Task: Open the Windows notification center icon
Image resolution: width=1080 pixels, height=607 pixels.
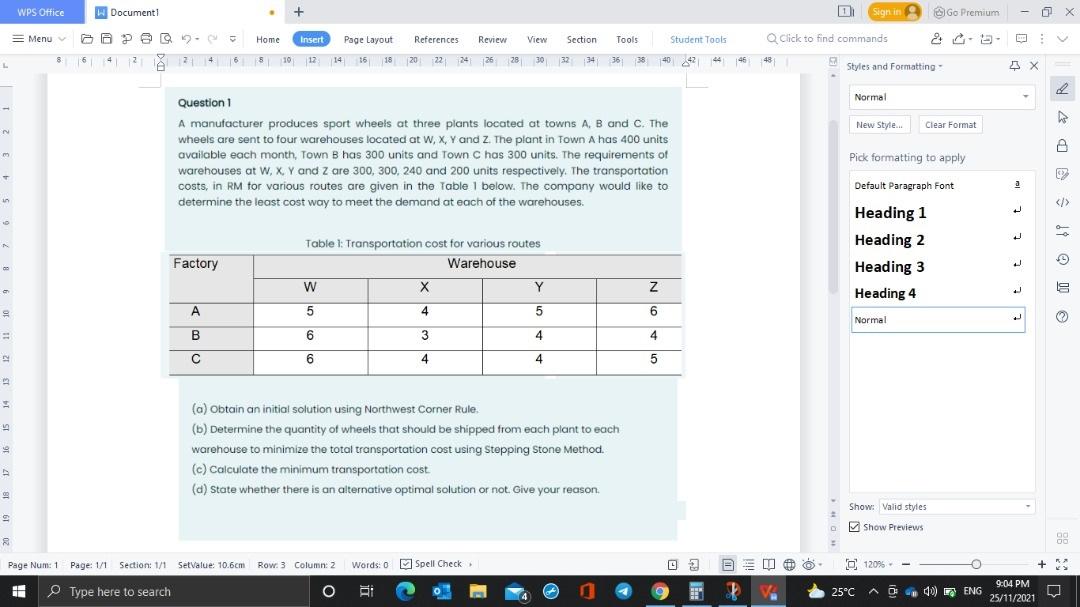Action: coord(1054,591)
